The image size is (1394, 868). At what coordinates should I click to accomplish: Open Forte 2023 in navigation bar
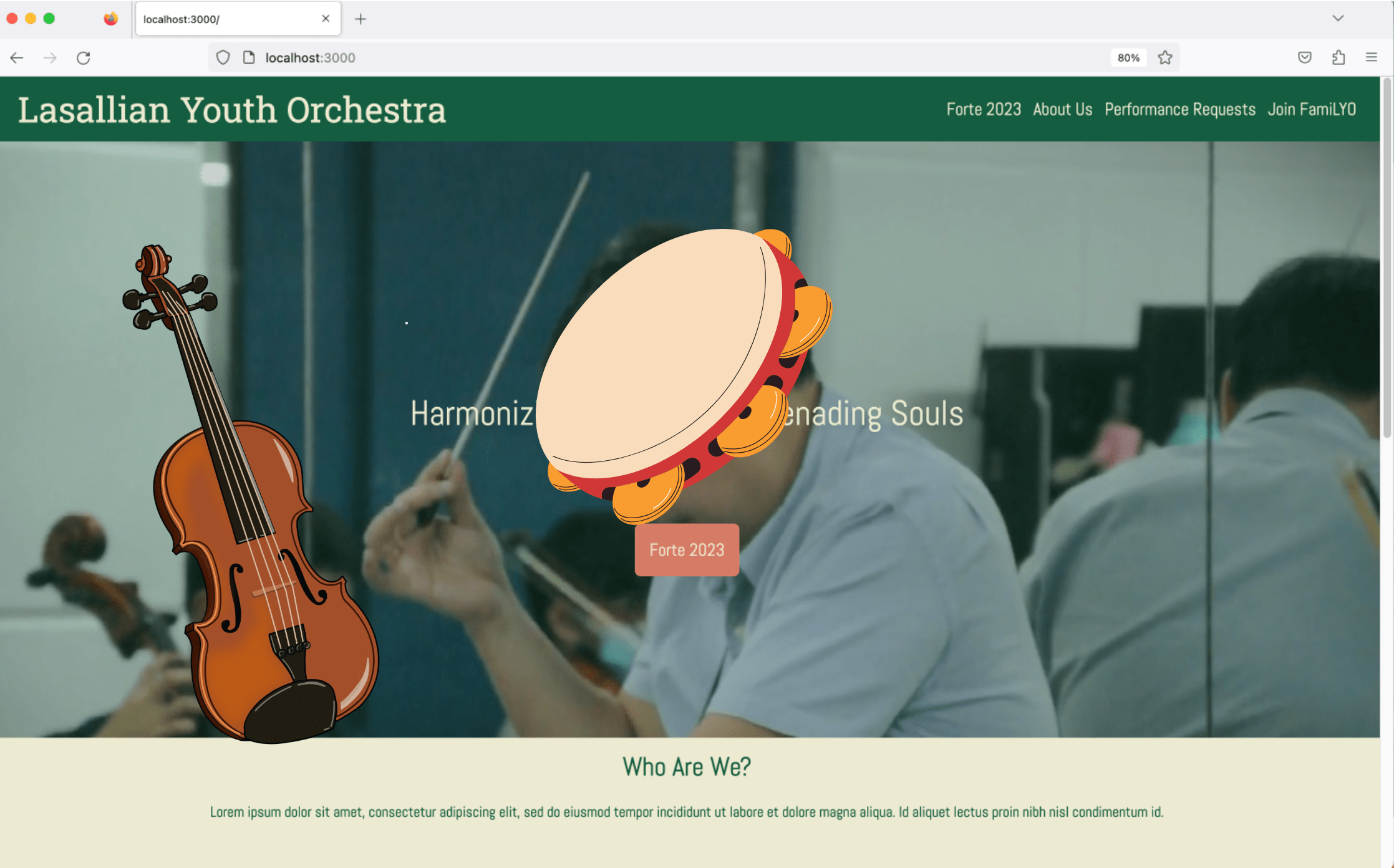(x=984, y=110)
